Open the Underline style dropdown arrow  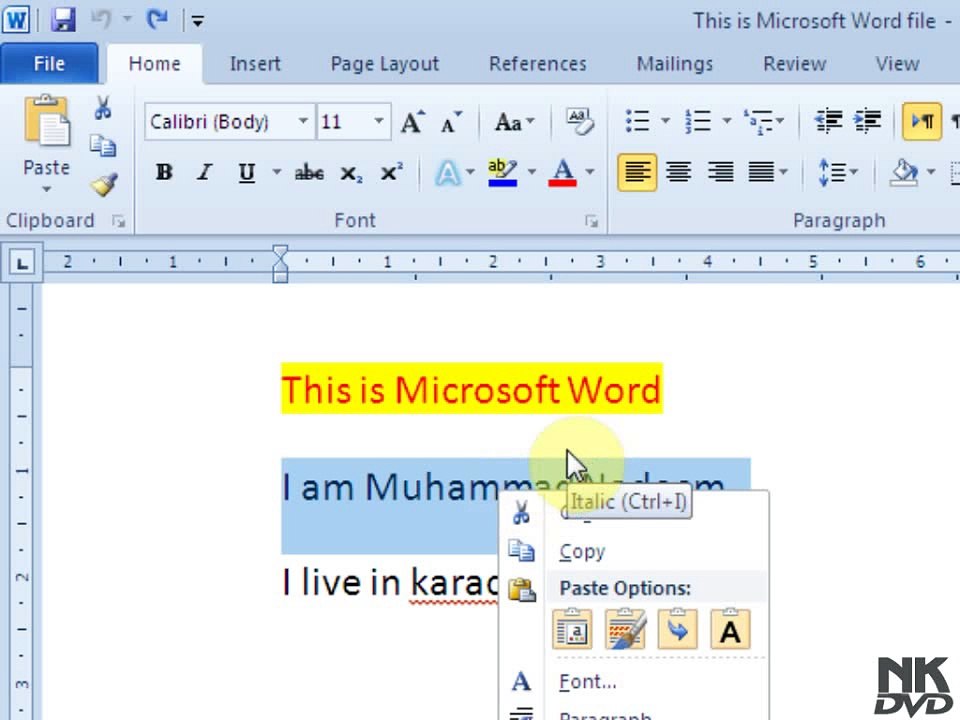(x=276, y=172)
